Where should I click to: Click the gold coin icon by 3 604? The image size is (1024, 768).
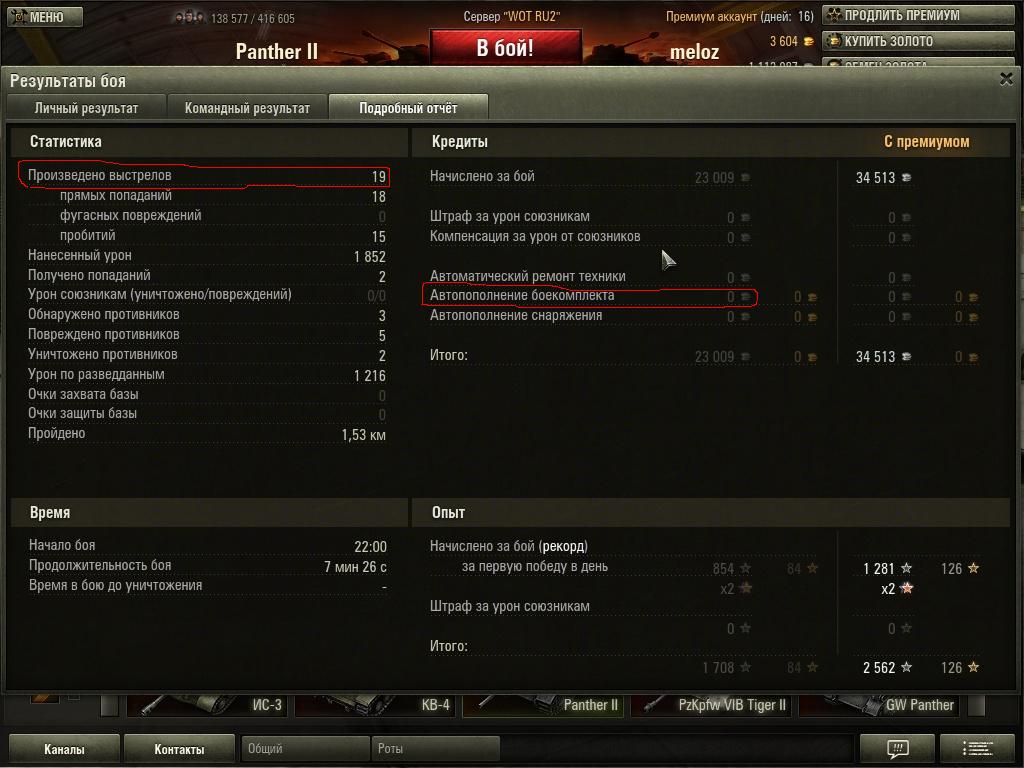(808, 42)
